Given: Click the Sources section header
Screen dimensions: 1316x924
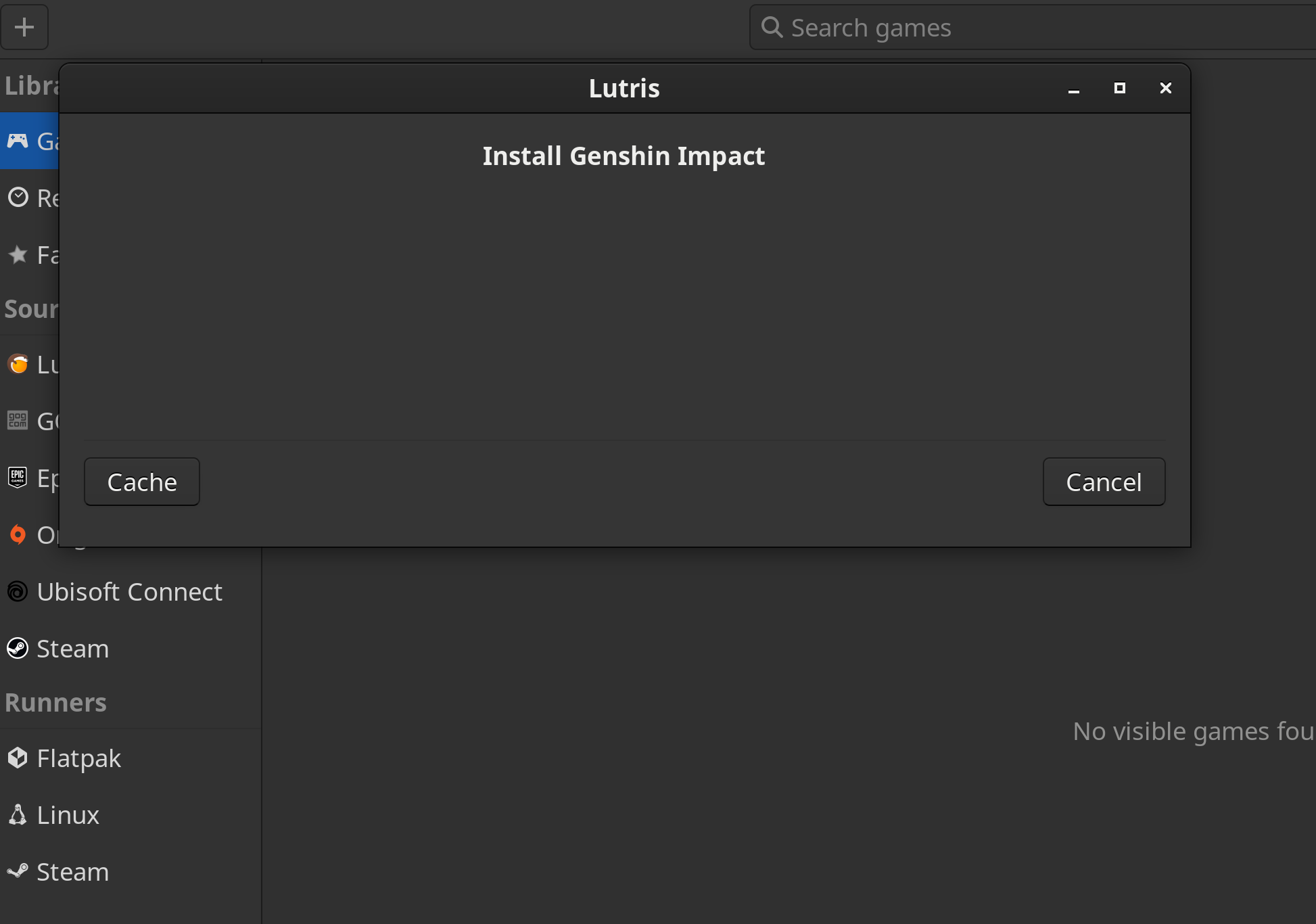Looking at the screenshot, I should point(32,308).
